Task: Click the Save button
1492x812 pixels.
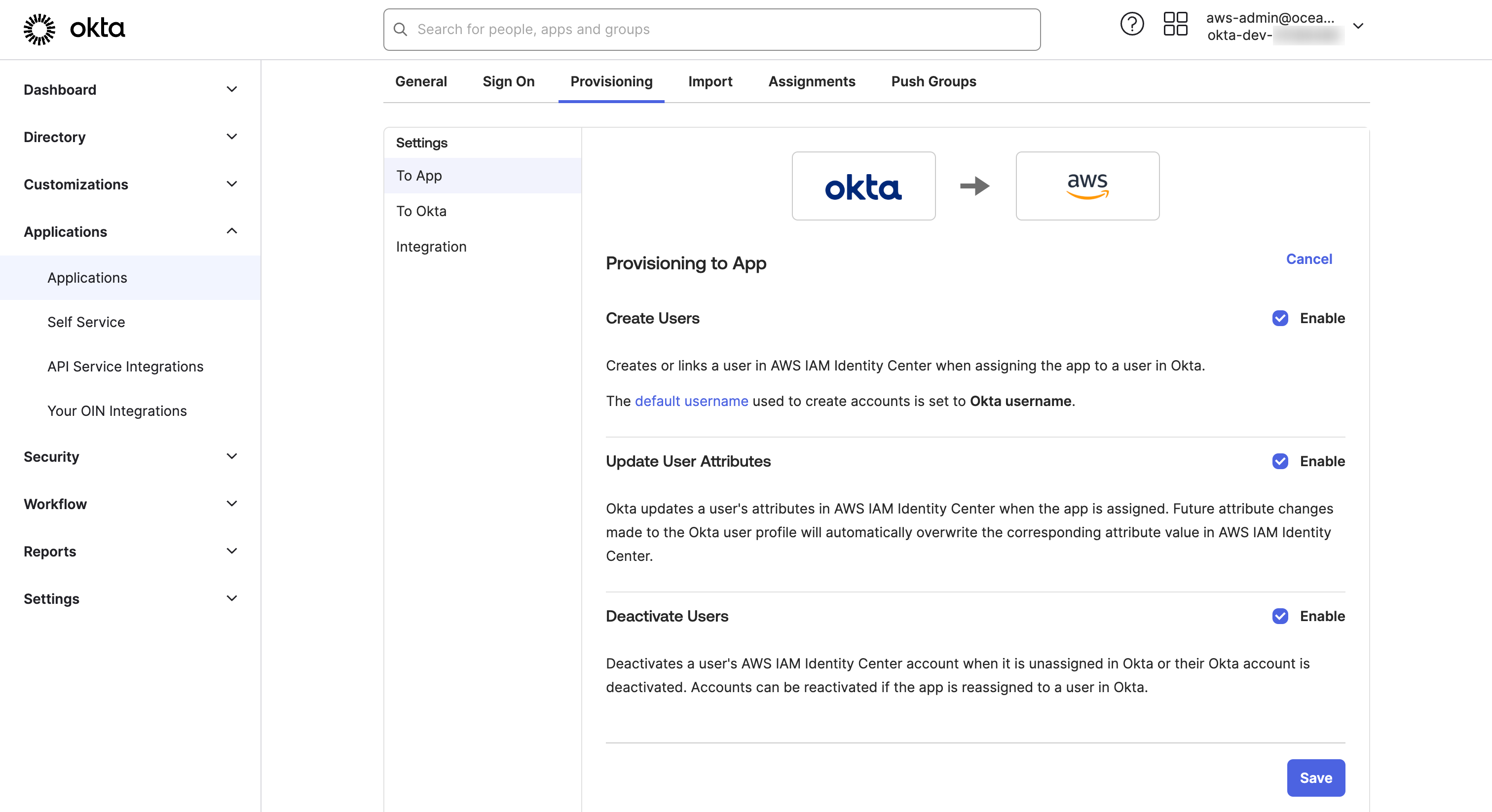Action: (x=1316, y=778)
